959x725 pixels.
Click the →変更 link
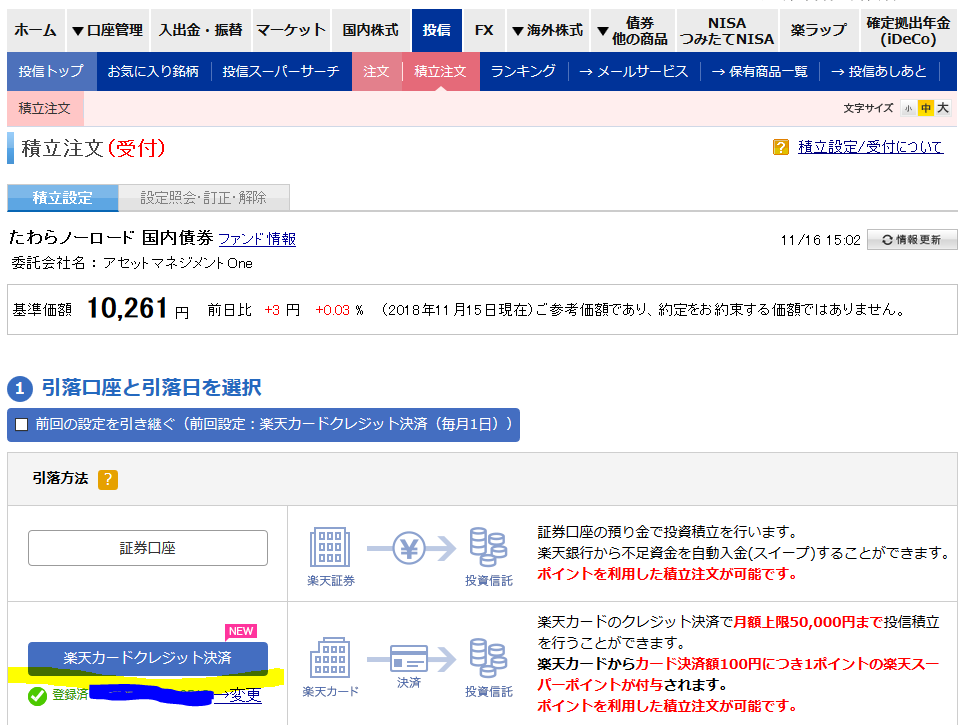pyautogui.click(x=237, y=695)
